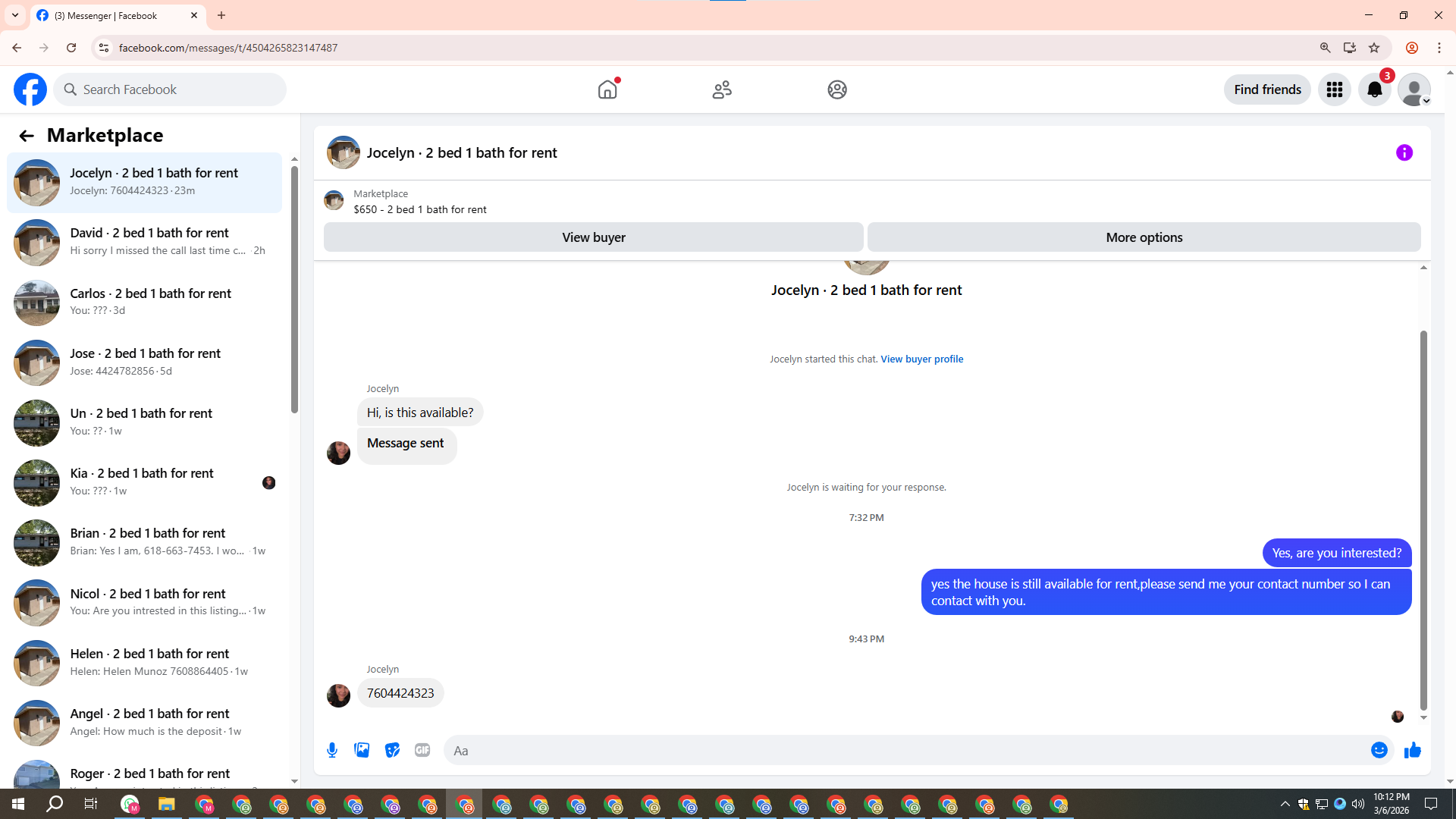Show hidden system tray icons
Image resolution: width=1456 pixels, height=819 pixels.
[1285, 804]
